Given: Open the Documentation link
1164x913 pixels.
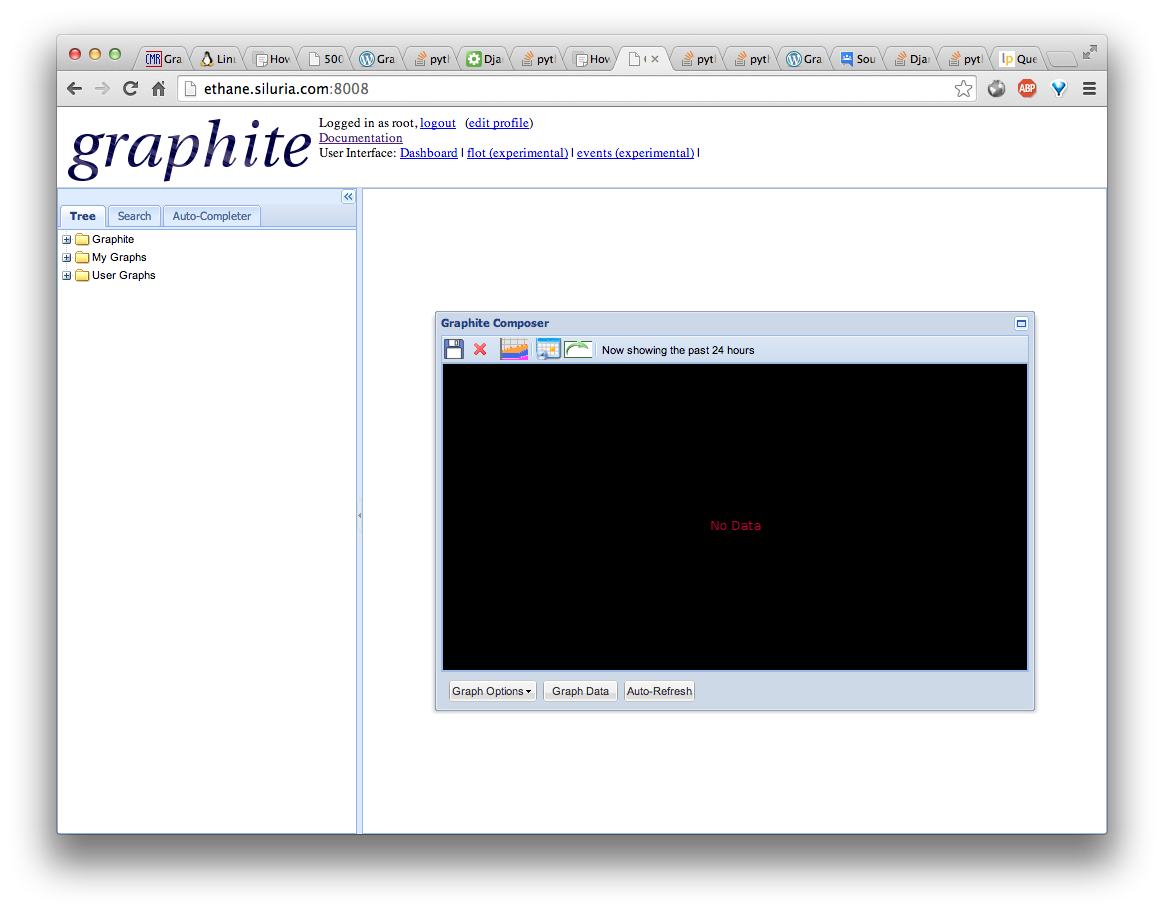Looking at the screenshot, I should [361, 138].
